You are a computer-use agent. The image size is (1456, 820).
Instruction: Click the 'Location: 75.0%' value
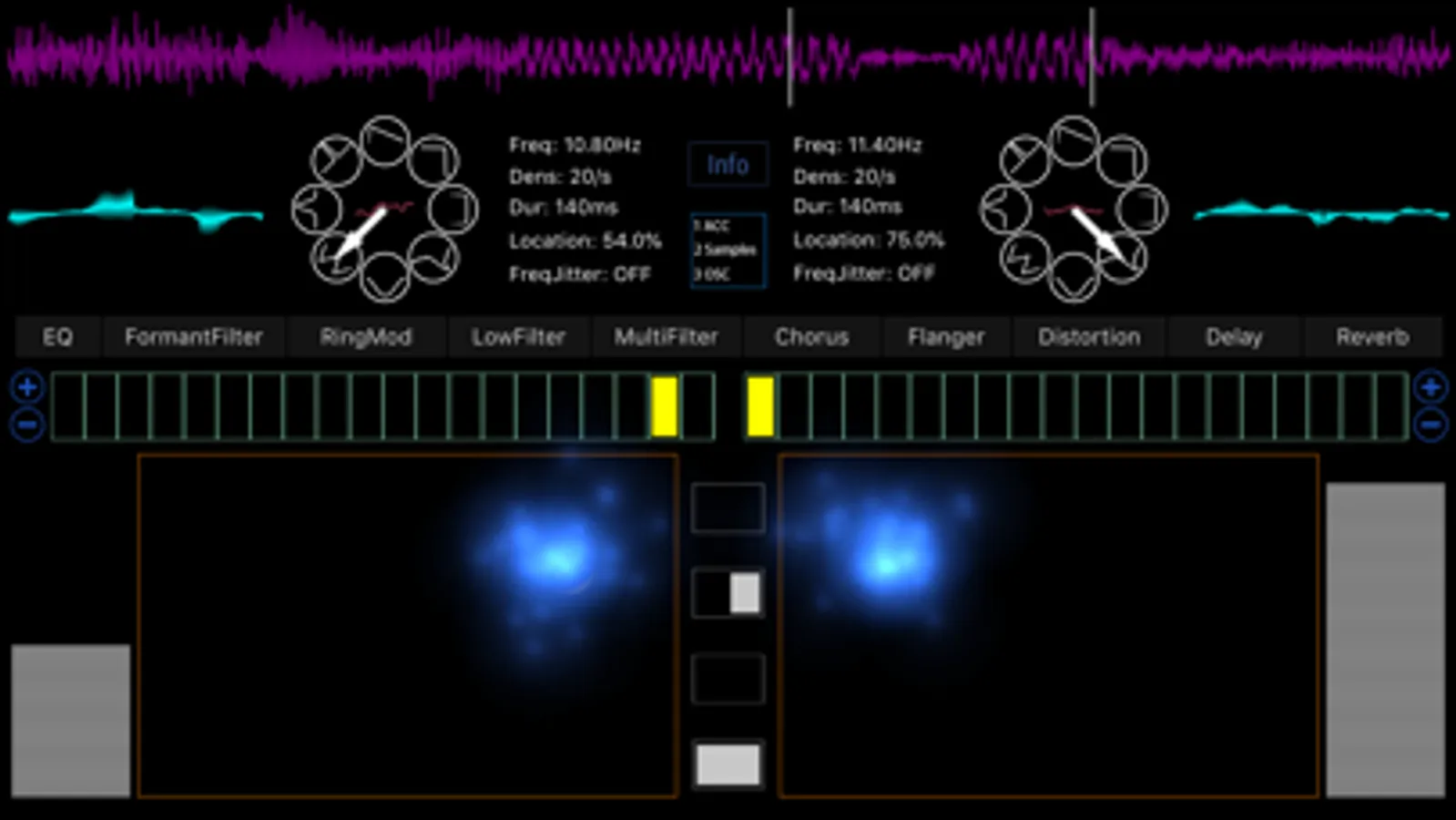[x=869, y=241]
